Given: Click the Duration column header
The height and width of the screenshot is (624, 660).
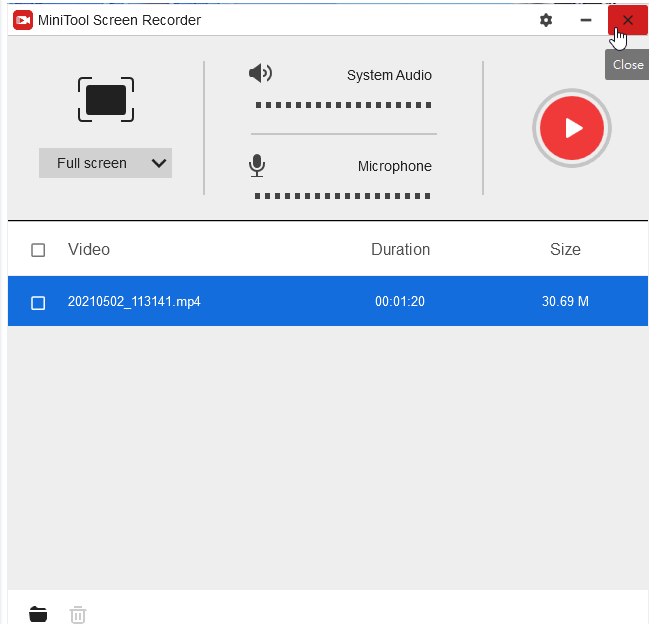Looking at the screenshot, I should click(400, 250).
